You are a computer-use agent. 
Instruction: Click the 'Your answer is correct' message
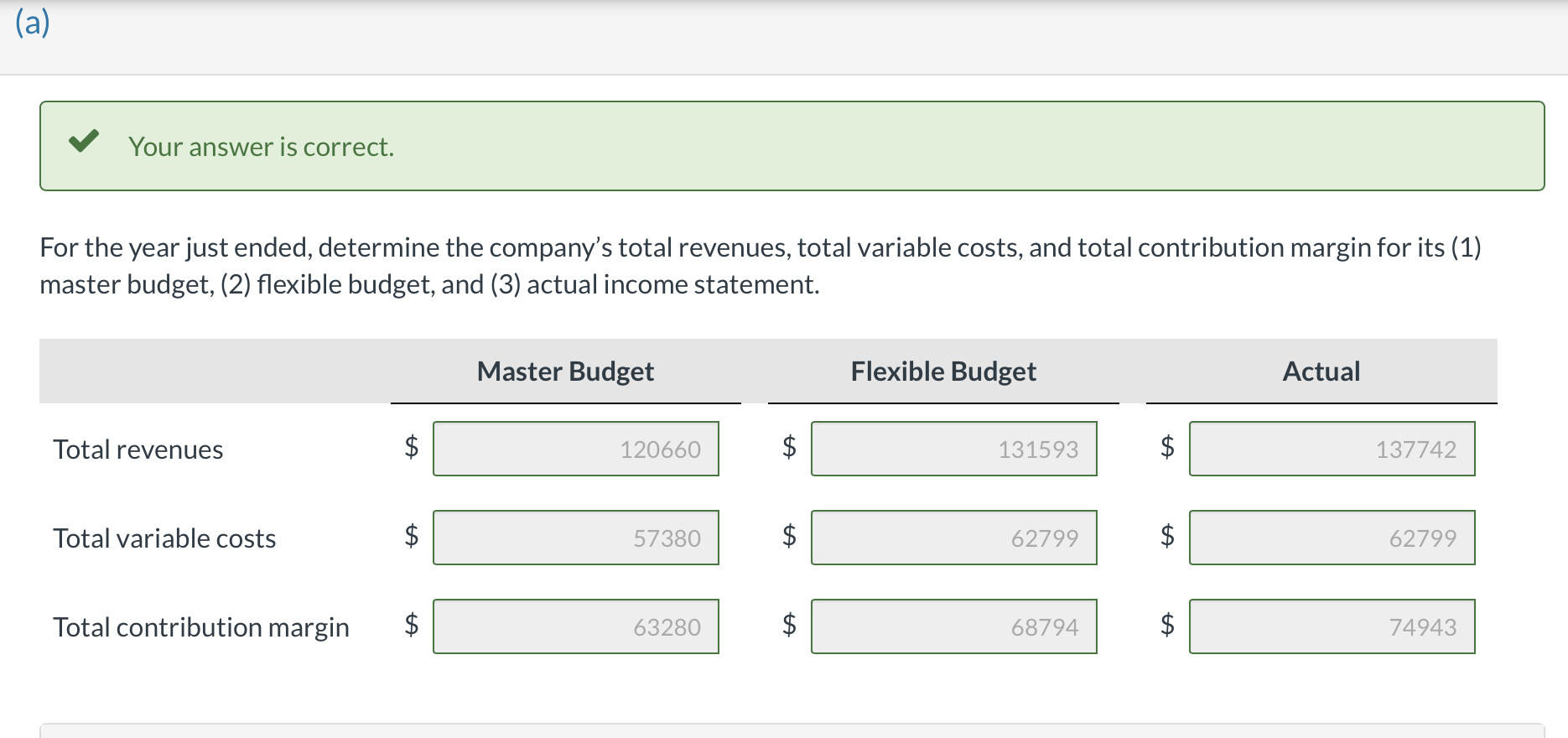pos(261,148)
